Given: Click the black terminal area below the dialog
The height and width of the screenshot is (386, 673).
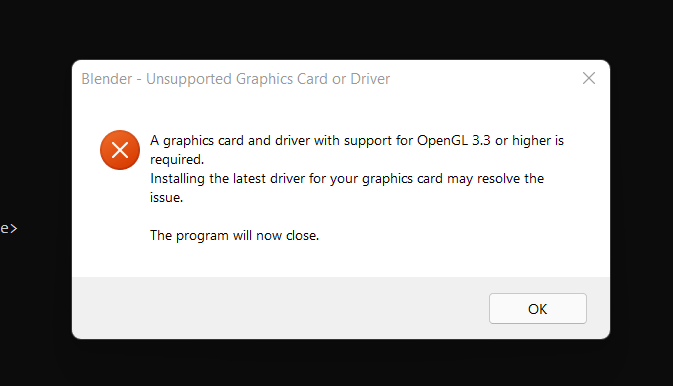Looking at the screenshot, I should tap(336, 363).
